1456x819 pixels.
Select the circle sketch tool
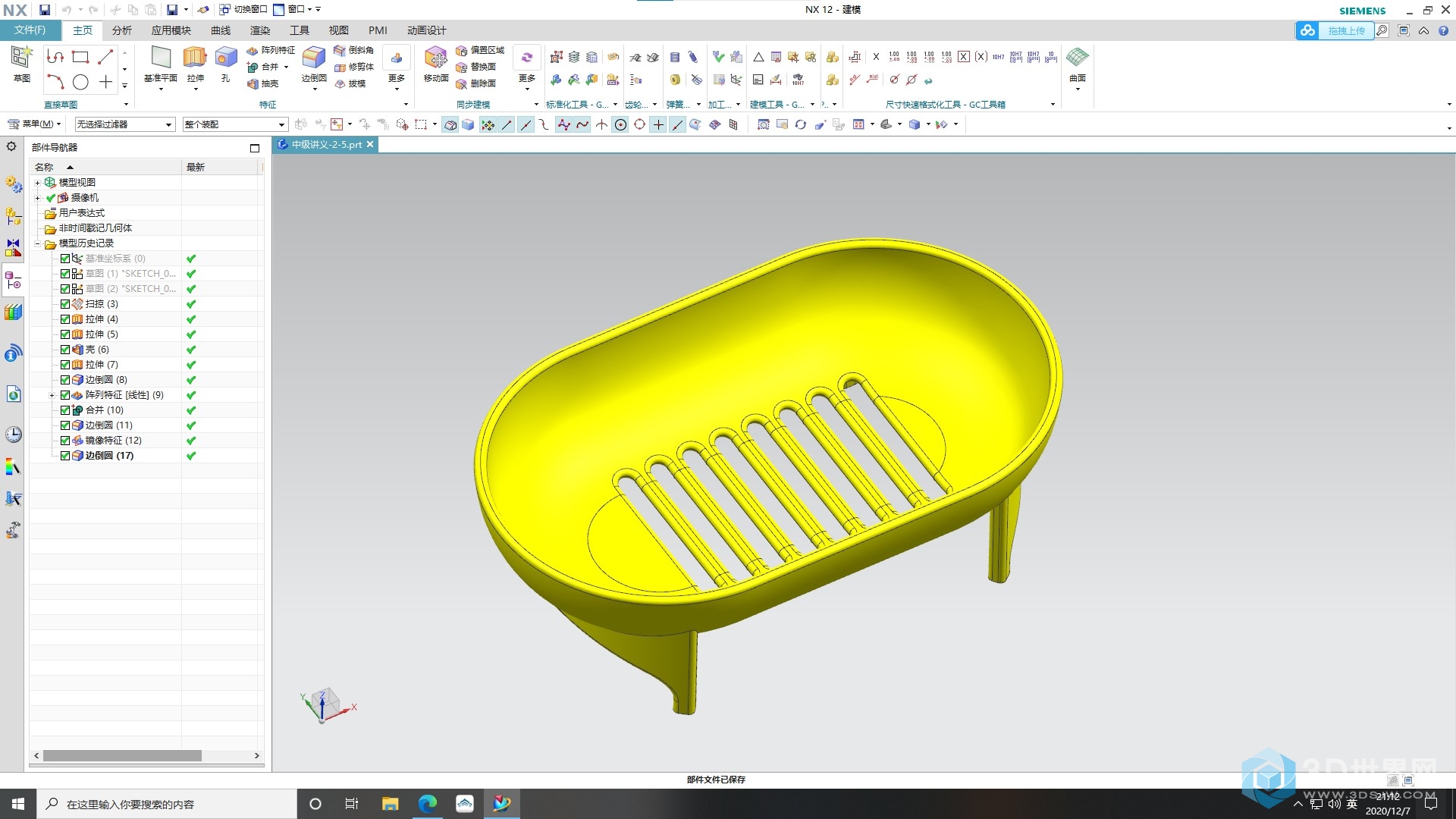pyautogui.click(x=80, y=82)
